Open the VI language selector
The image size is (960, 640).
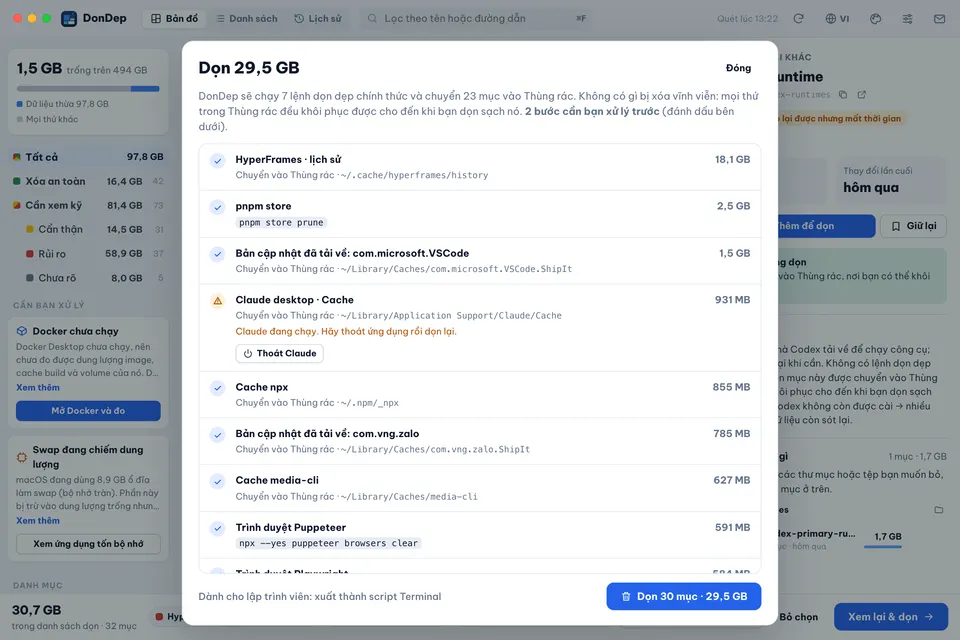tap(837, 18)
